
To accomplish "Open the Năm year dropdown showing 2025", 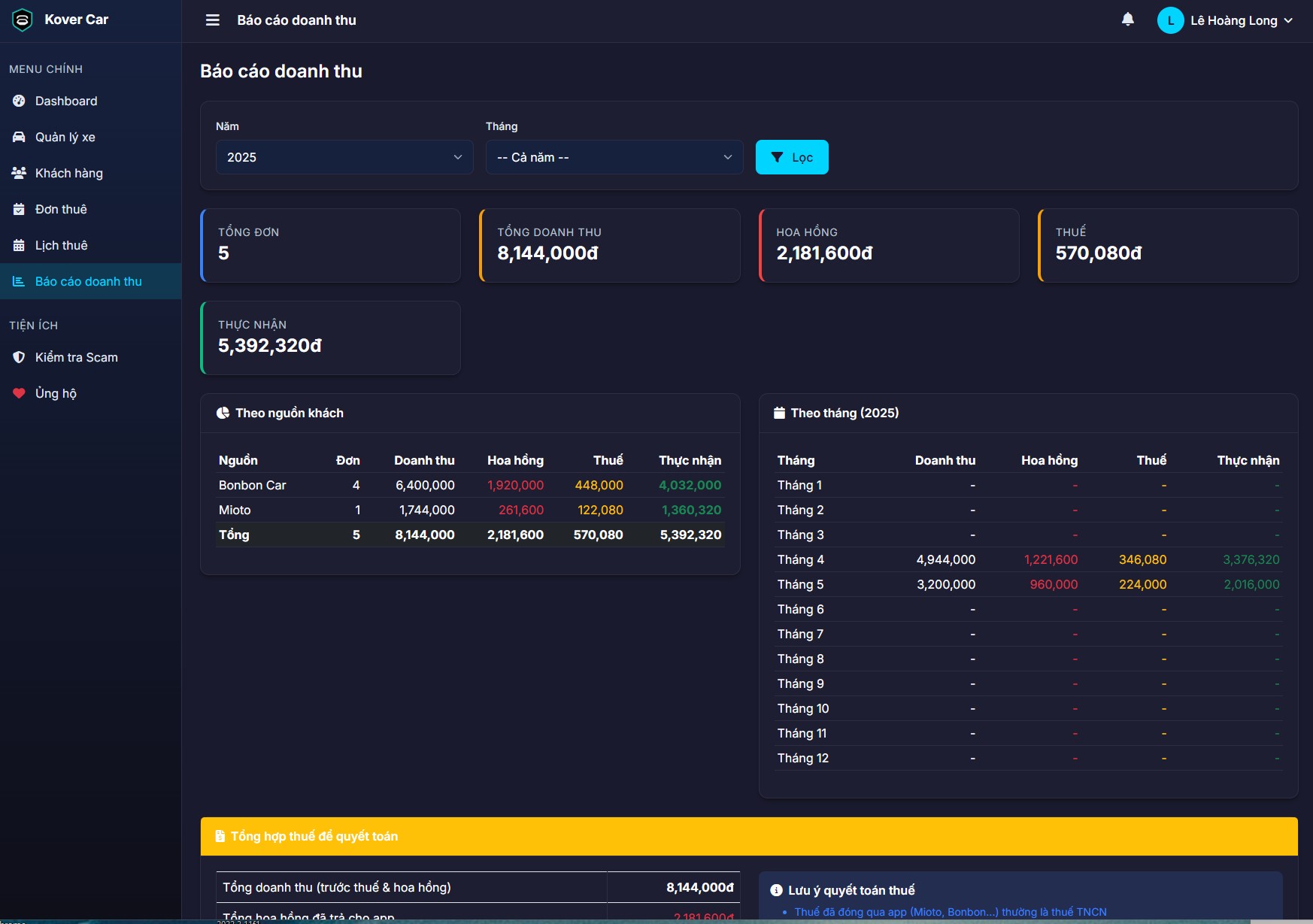I will tap(344, 157).
